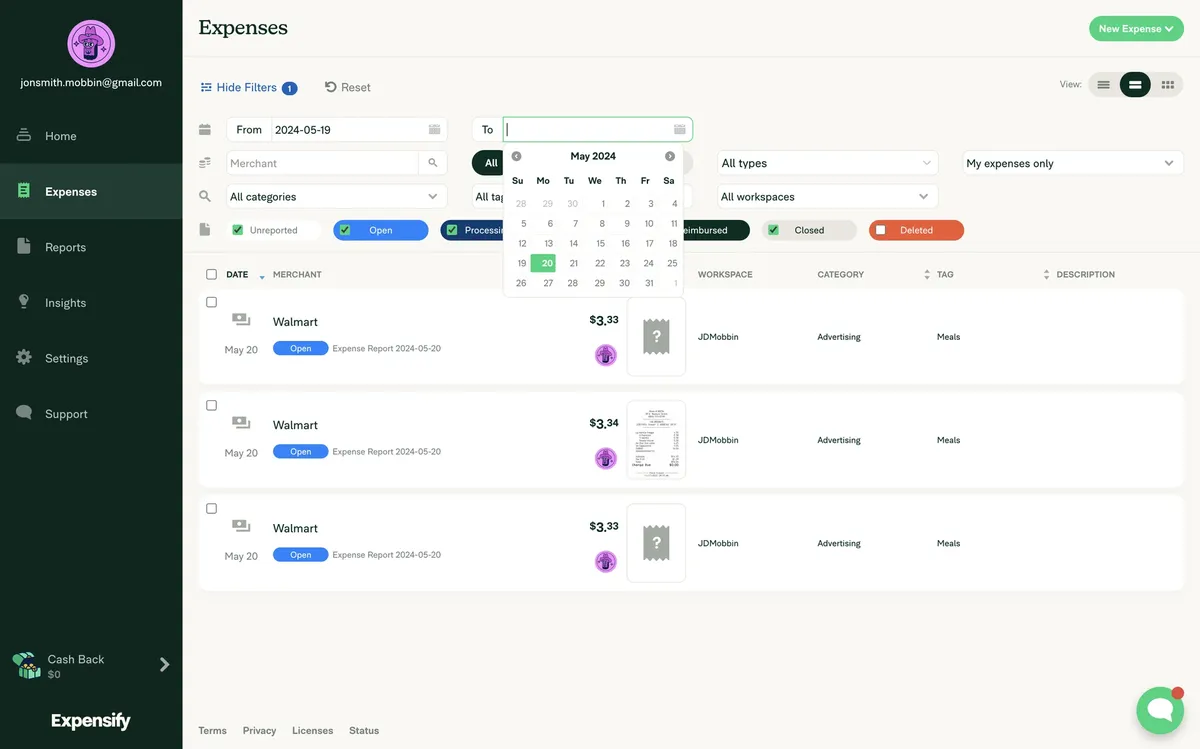Click the WORKSPACE column header
The height and width of the screenshot is (749, 1200).
point(725,274)
